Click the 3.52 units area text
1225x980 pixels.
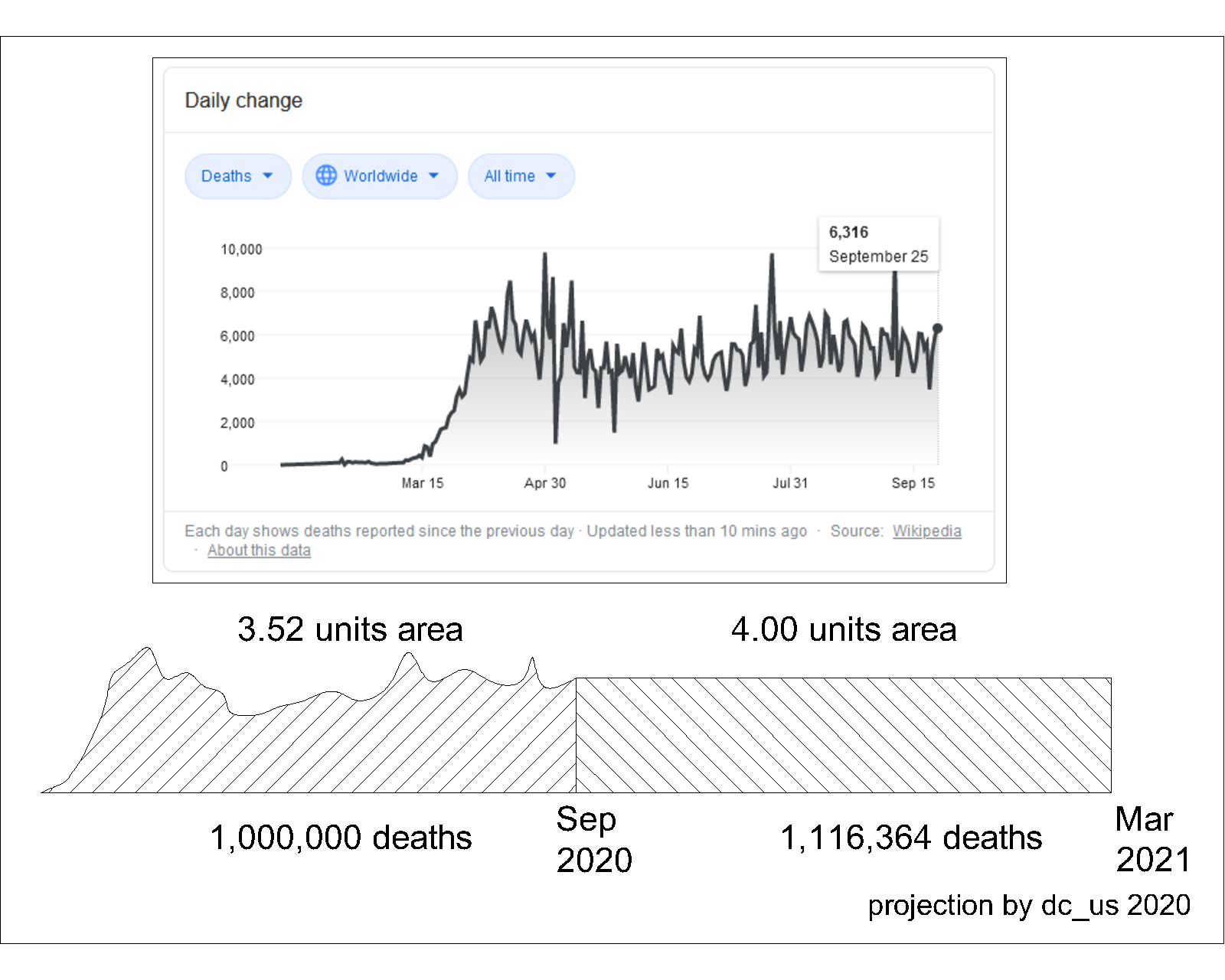coord(350,629)
